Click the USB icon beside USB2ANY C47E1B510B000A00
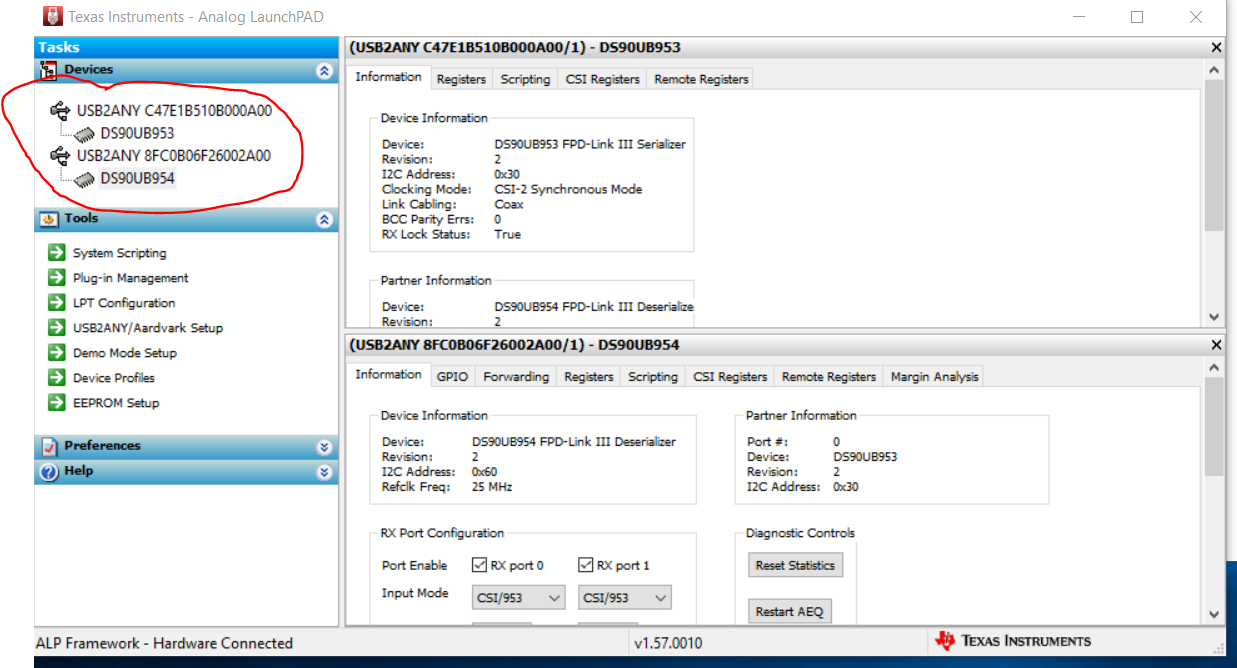 click(x=60, y=111)
